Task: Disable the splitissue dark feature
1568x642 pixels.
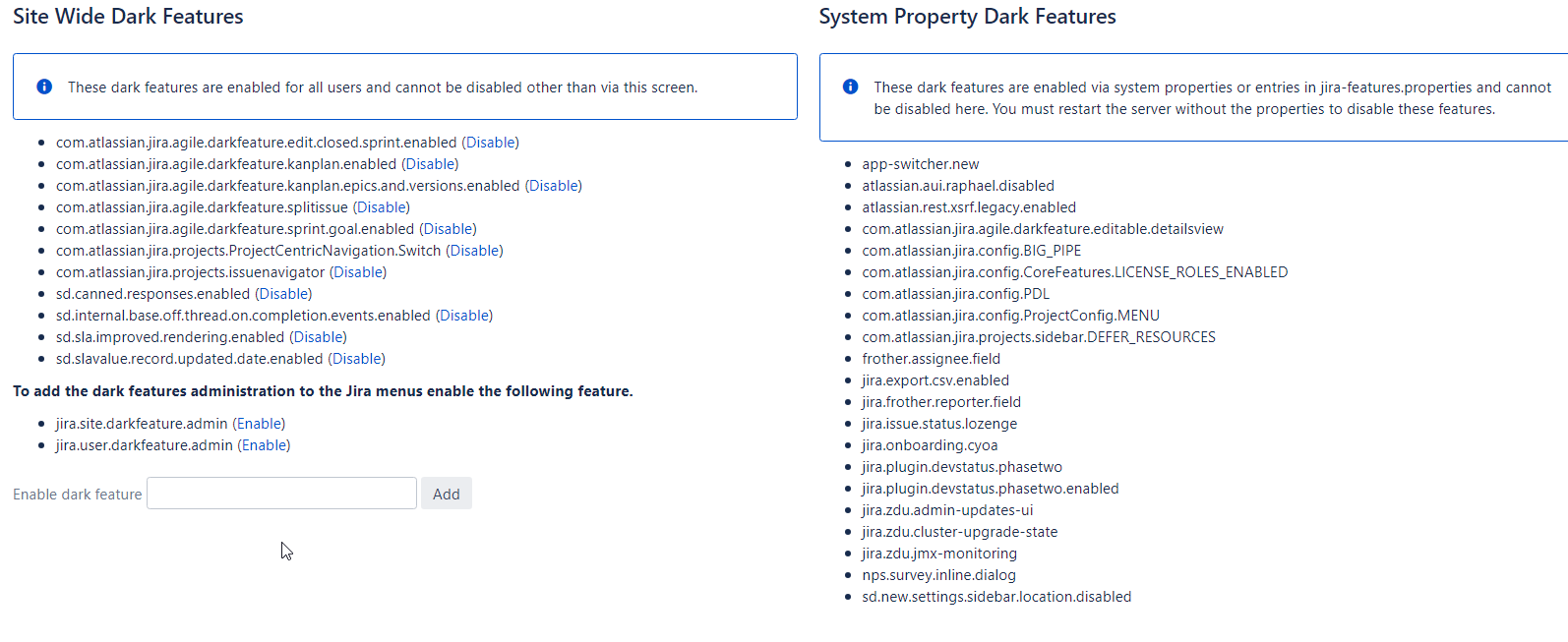Action: coord(382,207)
